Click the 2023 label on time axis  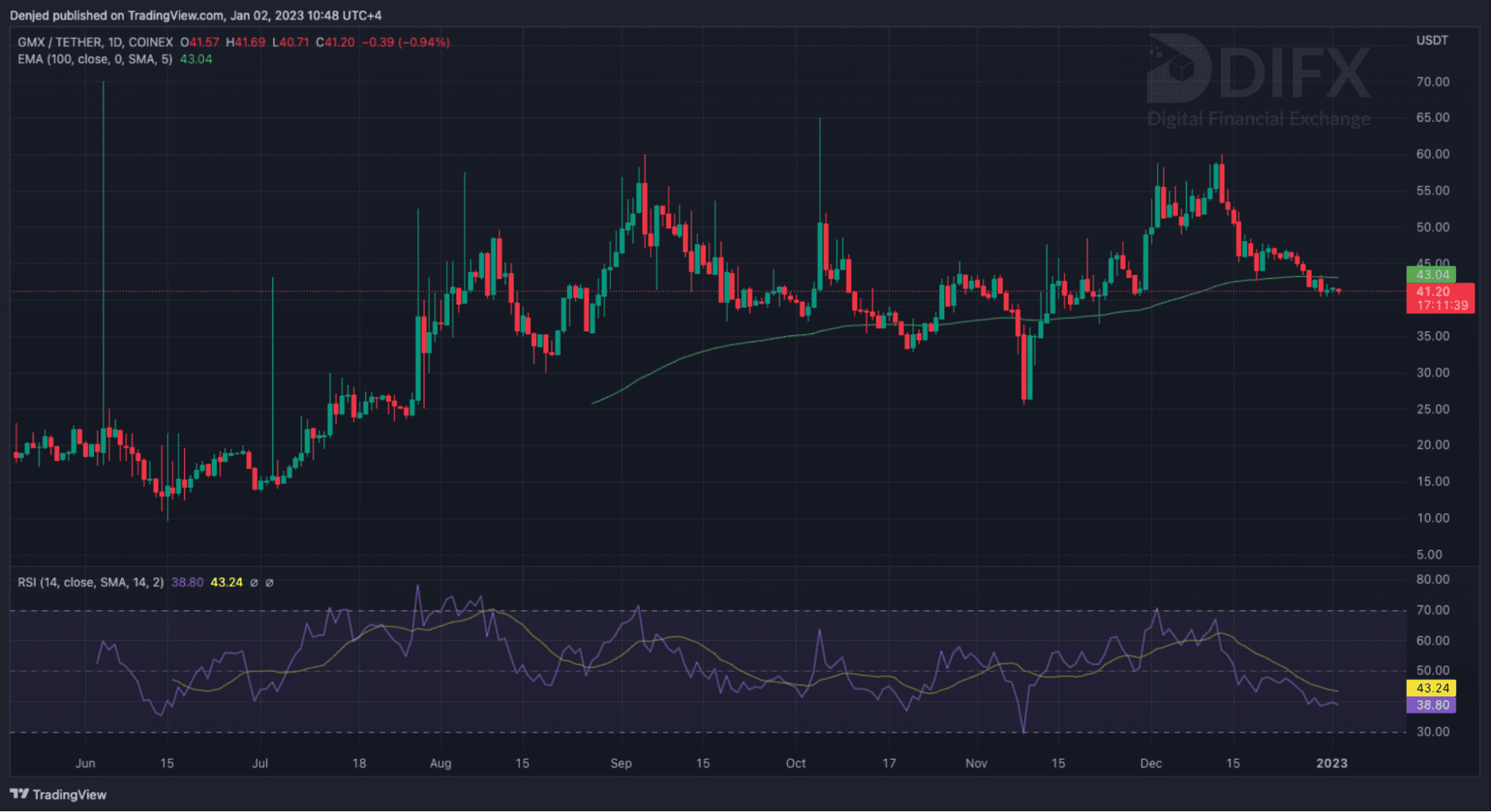click(x=1331, y=763)
